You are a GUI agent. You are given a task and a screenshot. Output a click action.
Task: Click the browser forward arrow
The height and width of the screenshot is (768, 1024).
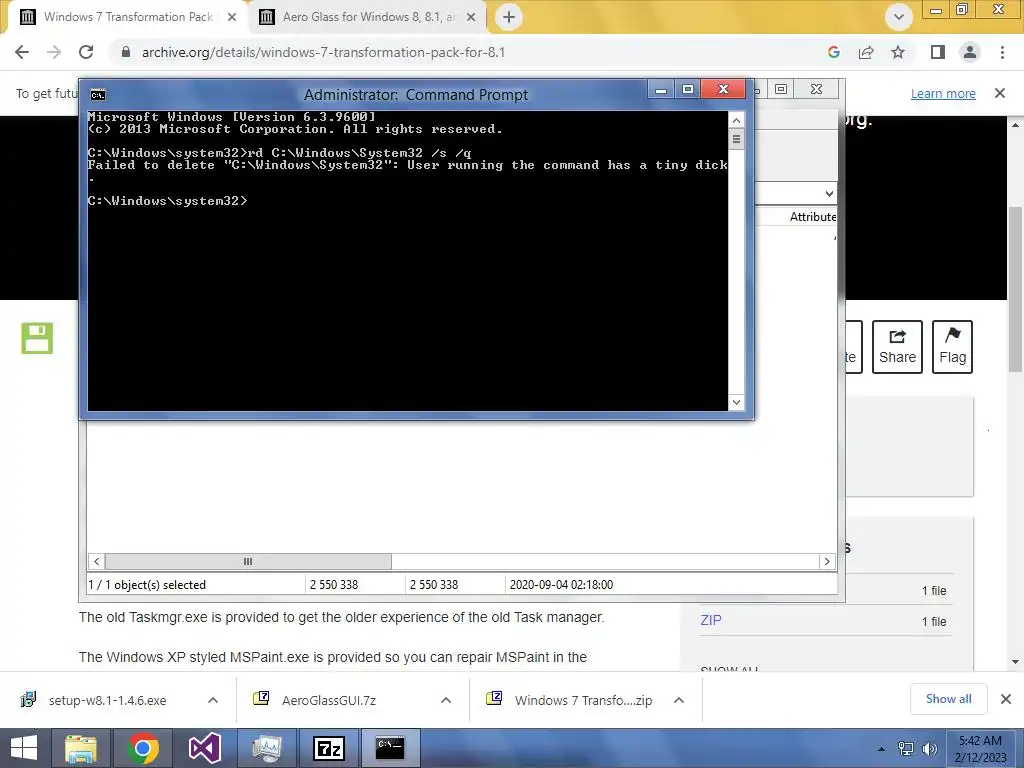coord(54,52)
